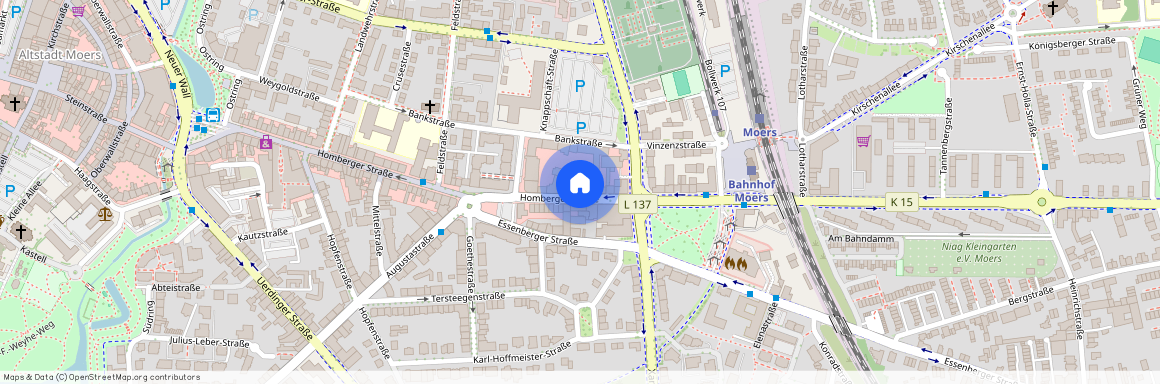Viewport: 1160px width, 384px height.
Task: Select the courthouse scales icon
Action: coord(104,215)
